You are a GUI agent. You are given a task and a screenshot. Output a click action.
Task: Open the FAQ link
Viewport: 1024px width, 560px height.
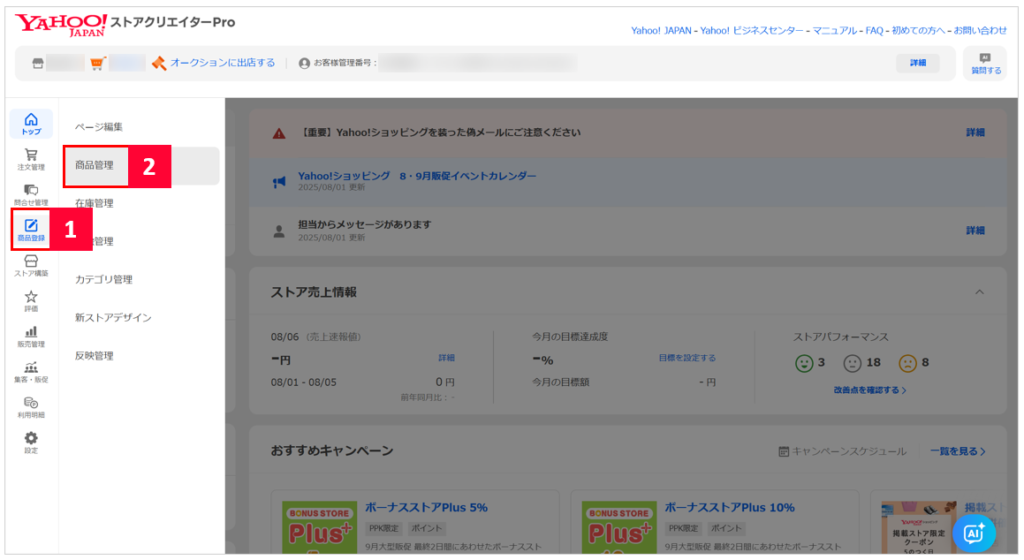pos(874,31)
